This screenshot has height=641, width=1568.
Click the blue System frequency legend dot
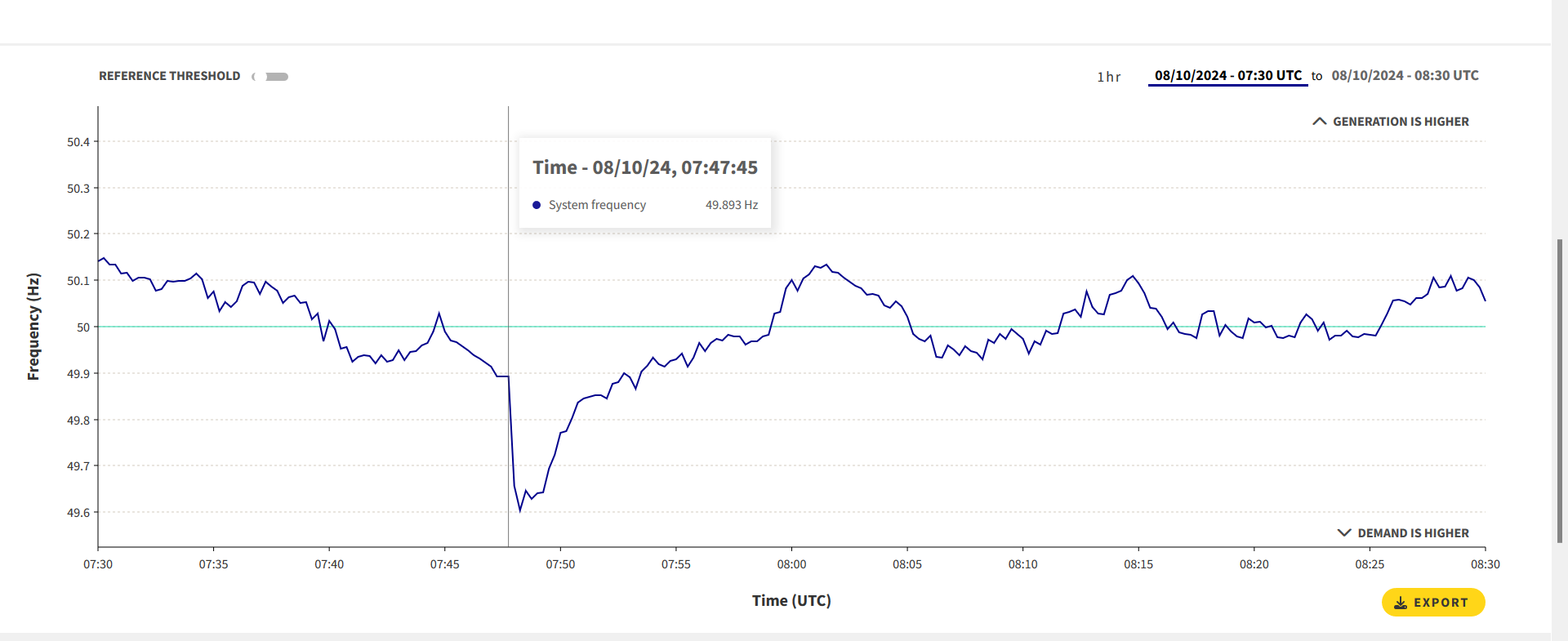coord(537,205)
